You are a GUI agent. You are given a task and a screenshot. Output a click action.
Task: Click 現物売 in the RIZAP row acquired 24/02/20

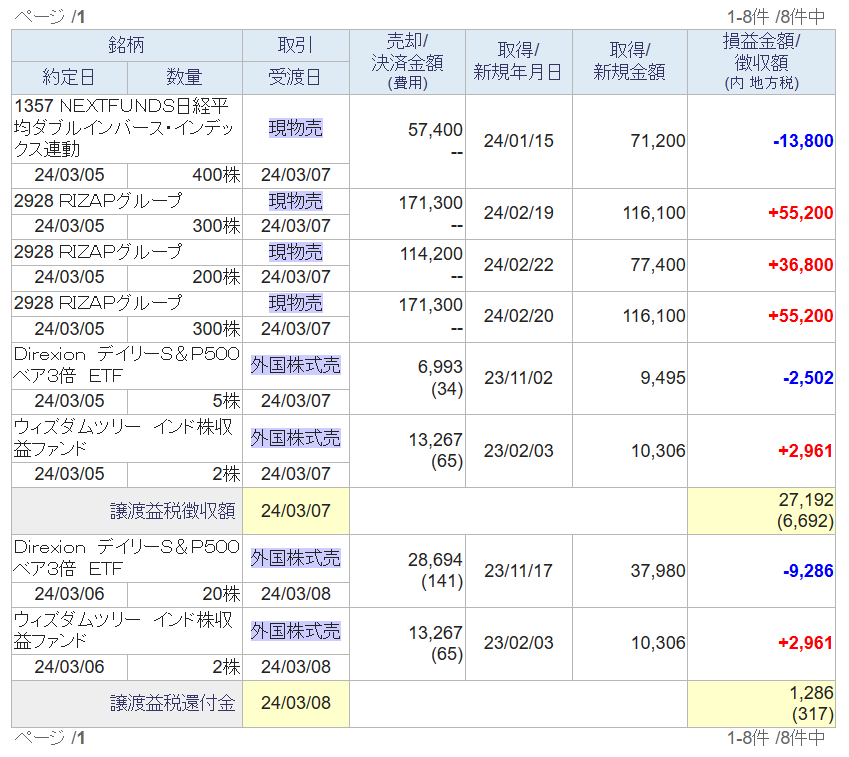pos(296,303)
